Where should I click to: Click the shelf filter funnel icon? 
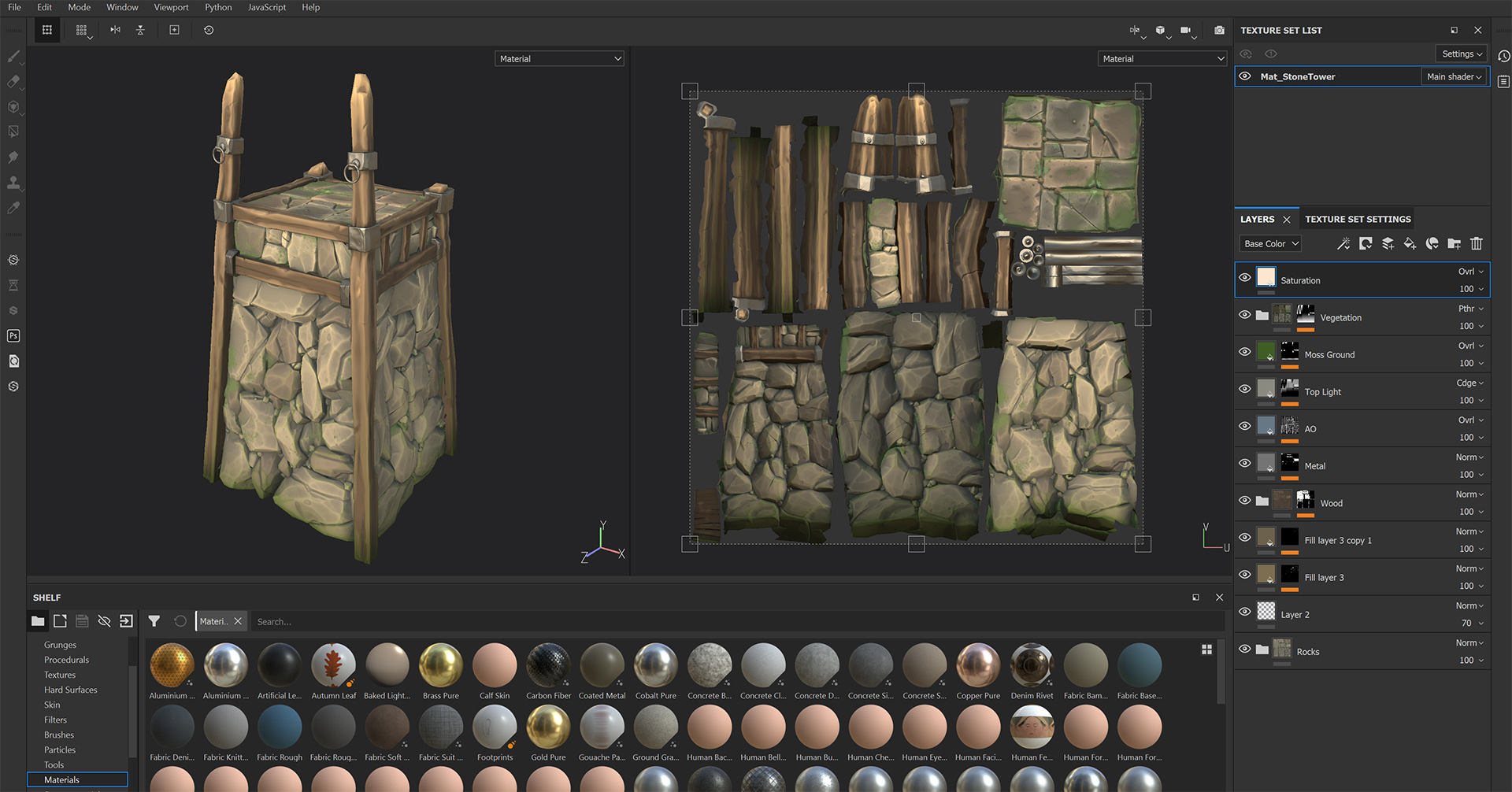coord(154,621)
